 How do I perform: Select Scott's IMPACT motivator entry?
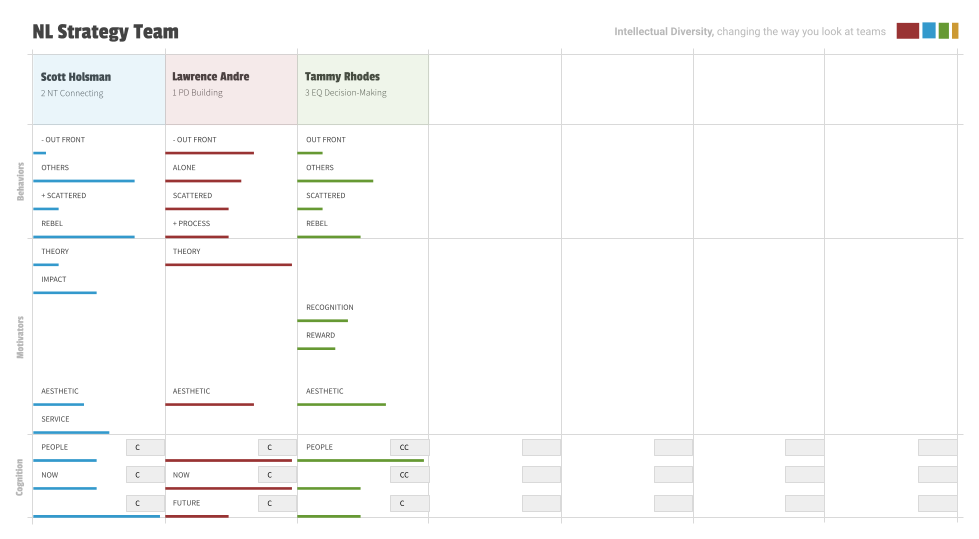[54, 280]
